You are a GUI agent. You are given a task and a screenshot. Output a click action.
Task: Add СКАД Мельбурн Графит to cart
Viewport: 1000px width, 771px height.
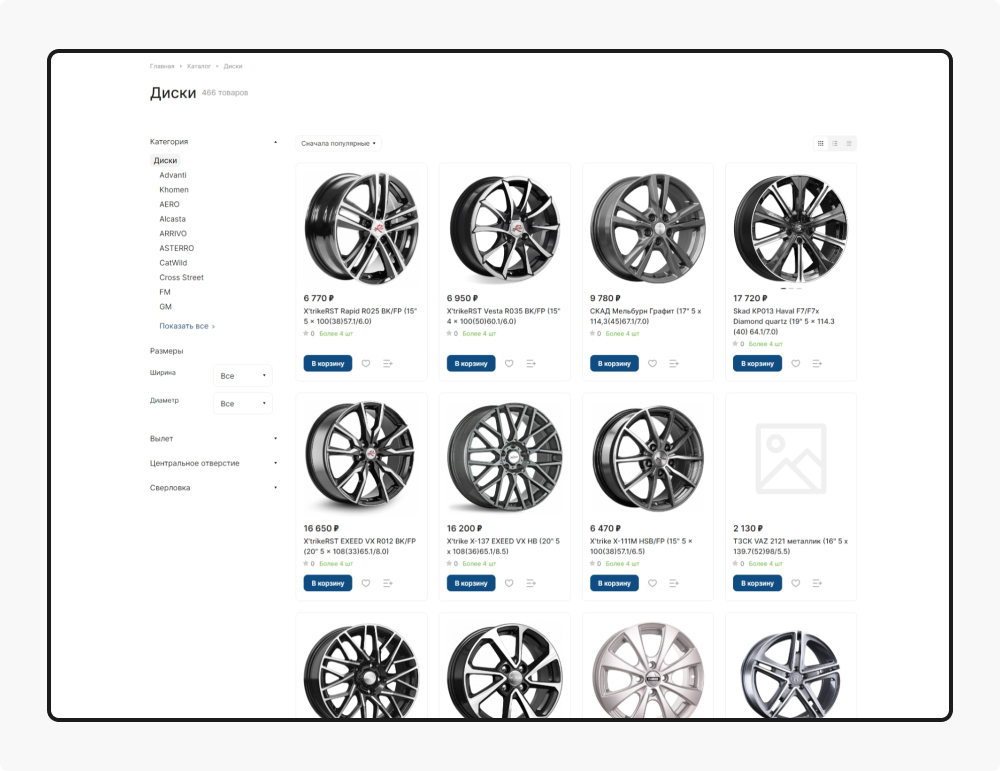point(614,363)
